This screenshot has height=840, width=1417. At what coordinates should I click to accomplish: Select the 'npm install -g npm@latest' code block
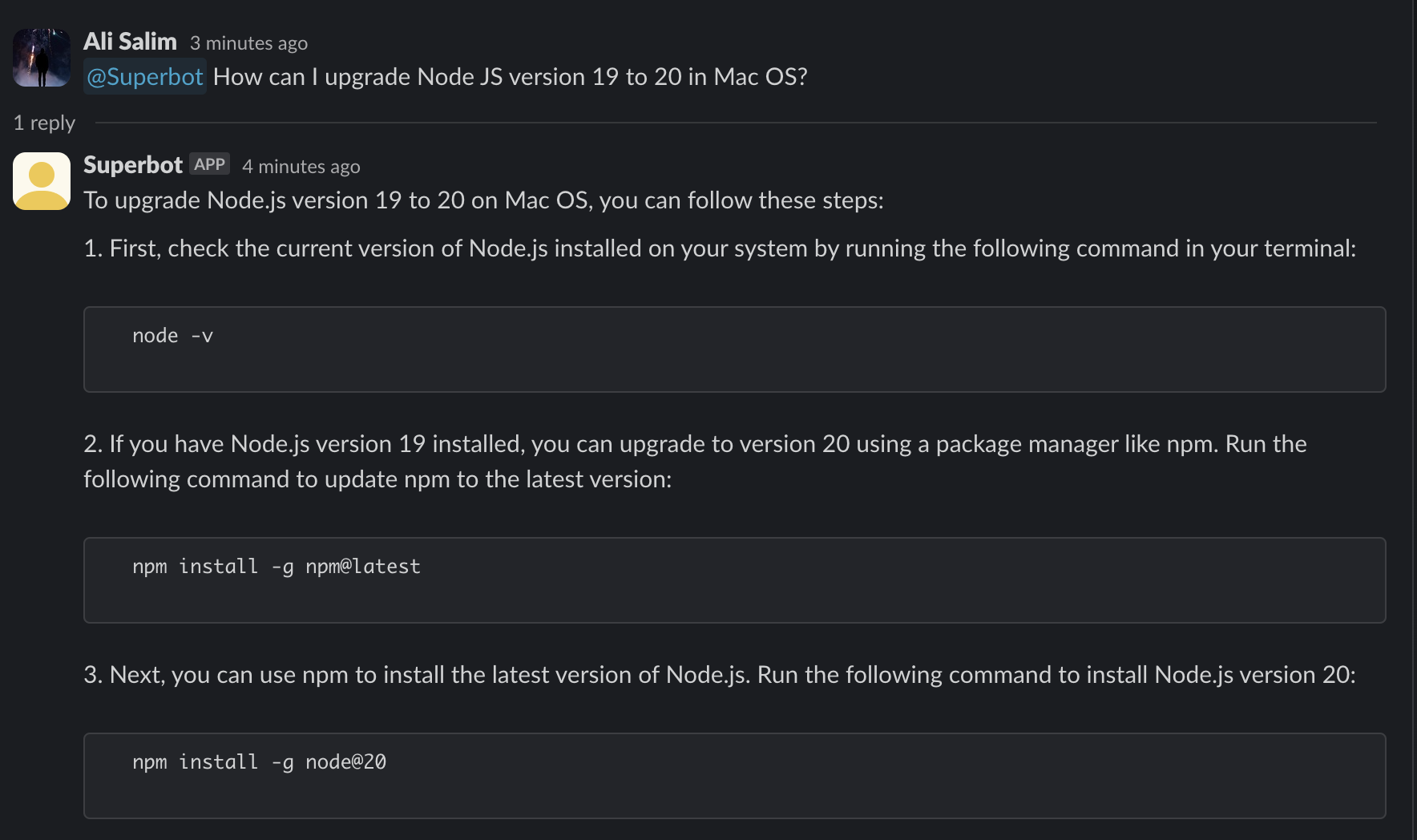click(734, 580)
